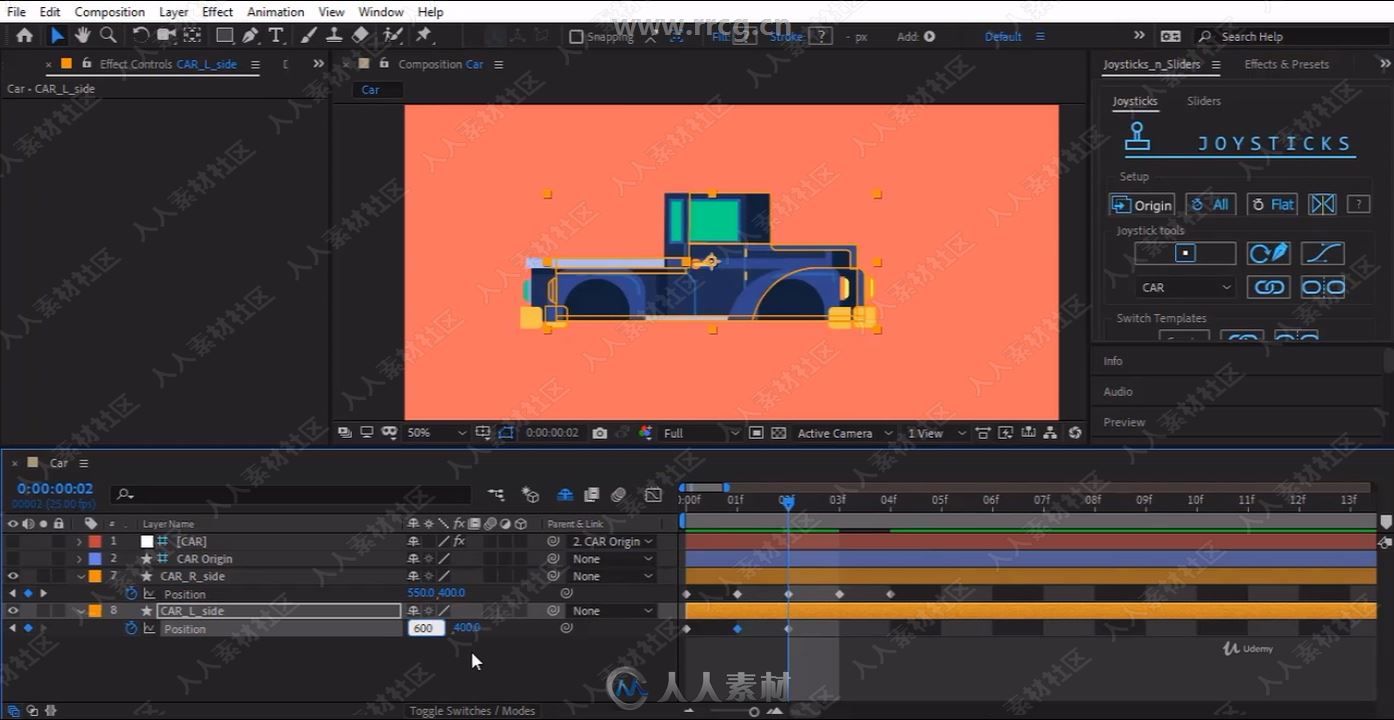Click the Joysticks rotate-pen tool button

(1268, 254)
